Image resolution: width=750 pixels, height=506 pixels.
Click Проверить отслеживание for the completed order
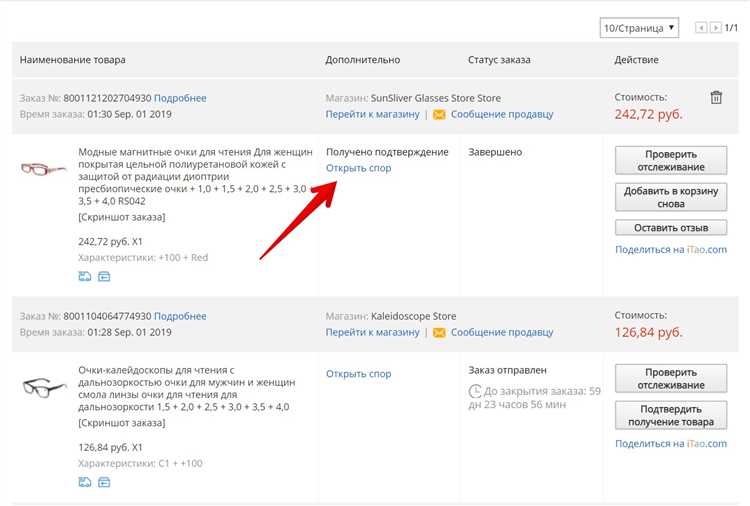click(x=670, y=160)
